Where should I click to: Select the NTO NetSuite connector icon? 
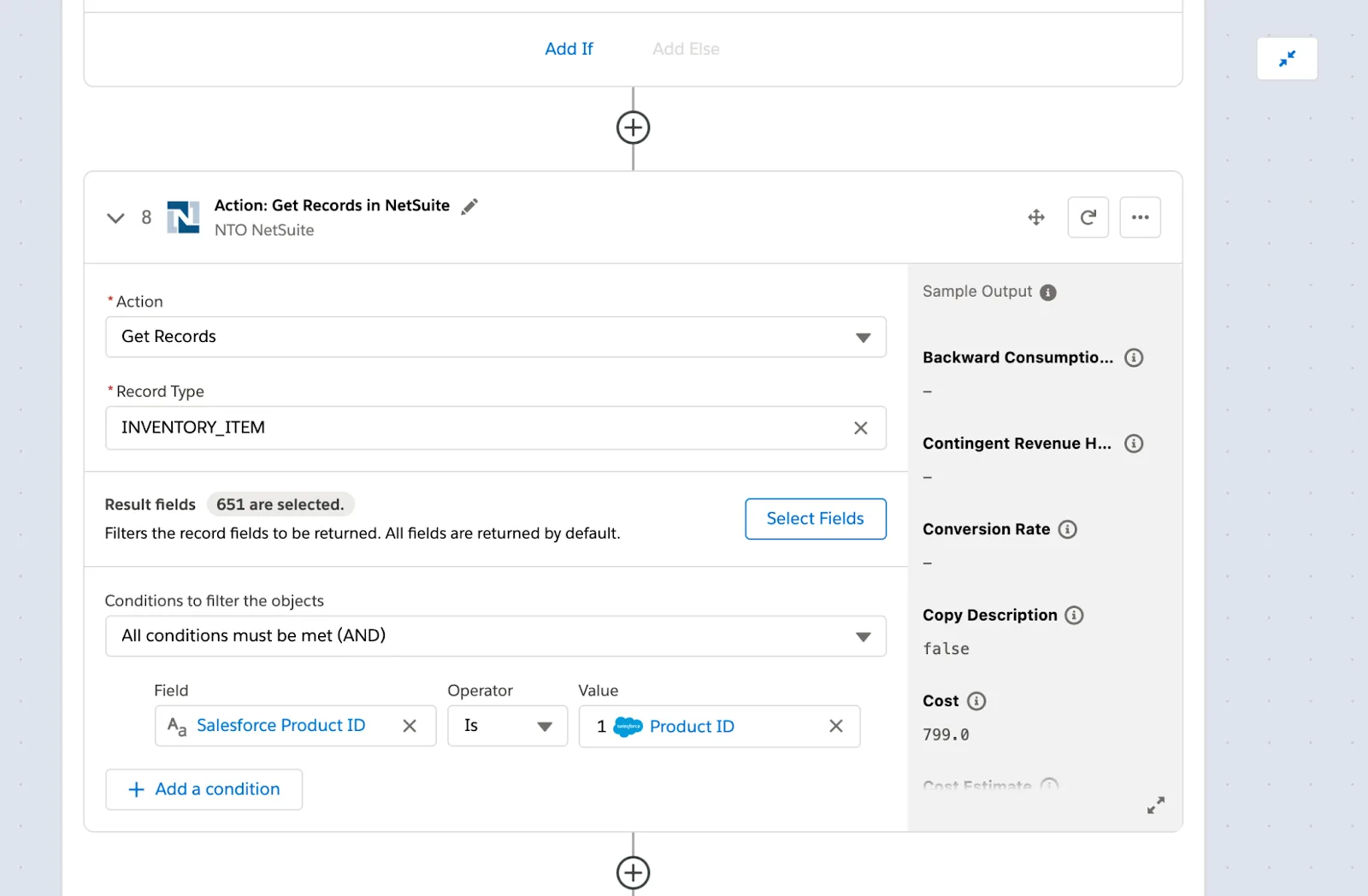(x=185, y=217)
